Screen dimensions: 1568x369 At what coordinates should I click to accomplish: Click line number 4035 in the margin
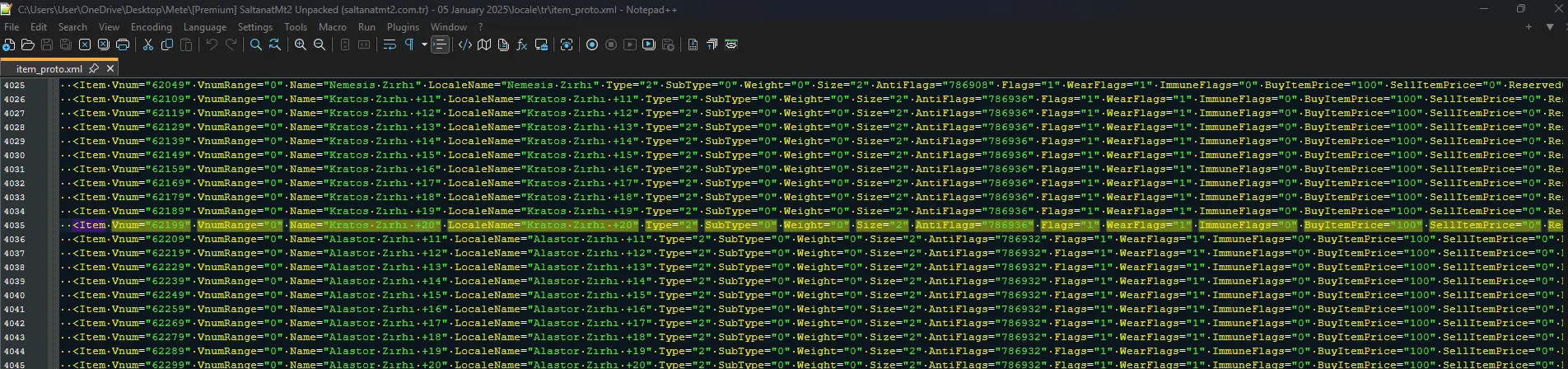click(x=15, y=225)
